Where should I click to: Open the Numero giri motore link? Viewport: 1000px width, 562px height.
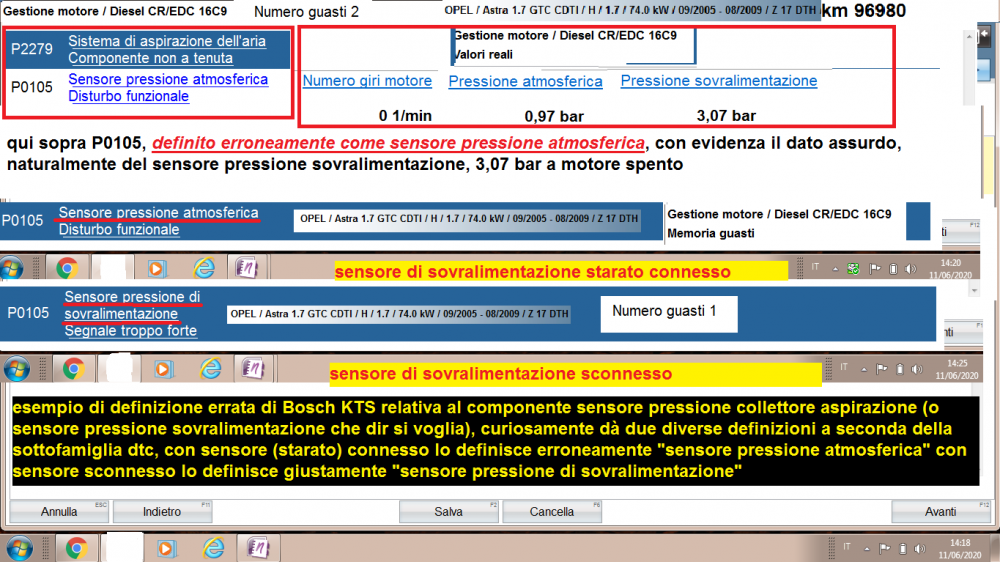[x=367, y=81]
